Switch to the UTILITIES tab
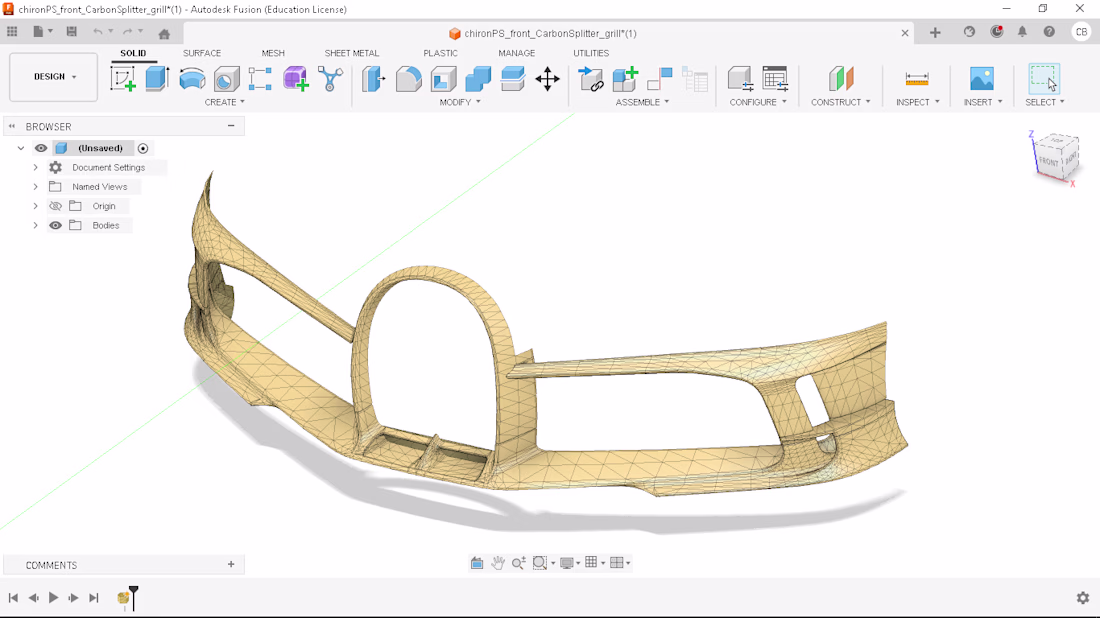The width and height of the screenshot is (1100, 618). pyautogui.click(x=591, y=53)
